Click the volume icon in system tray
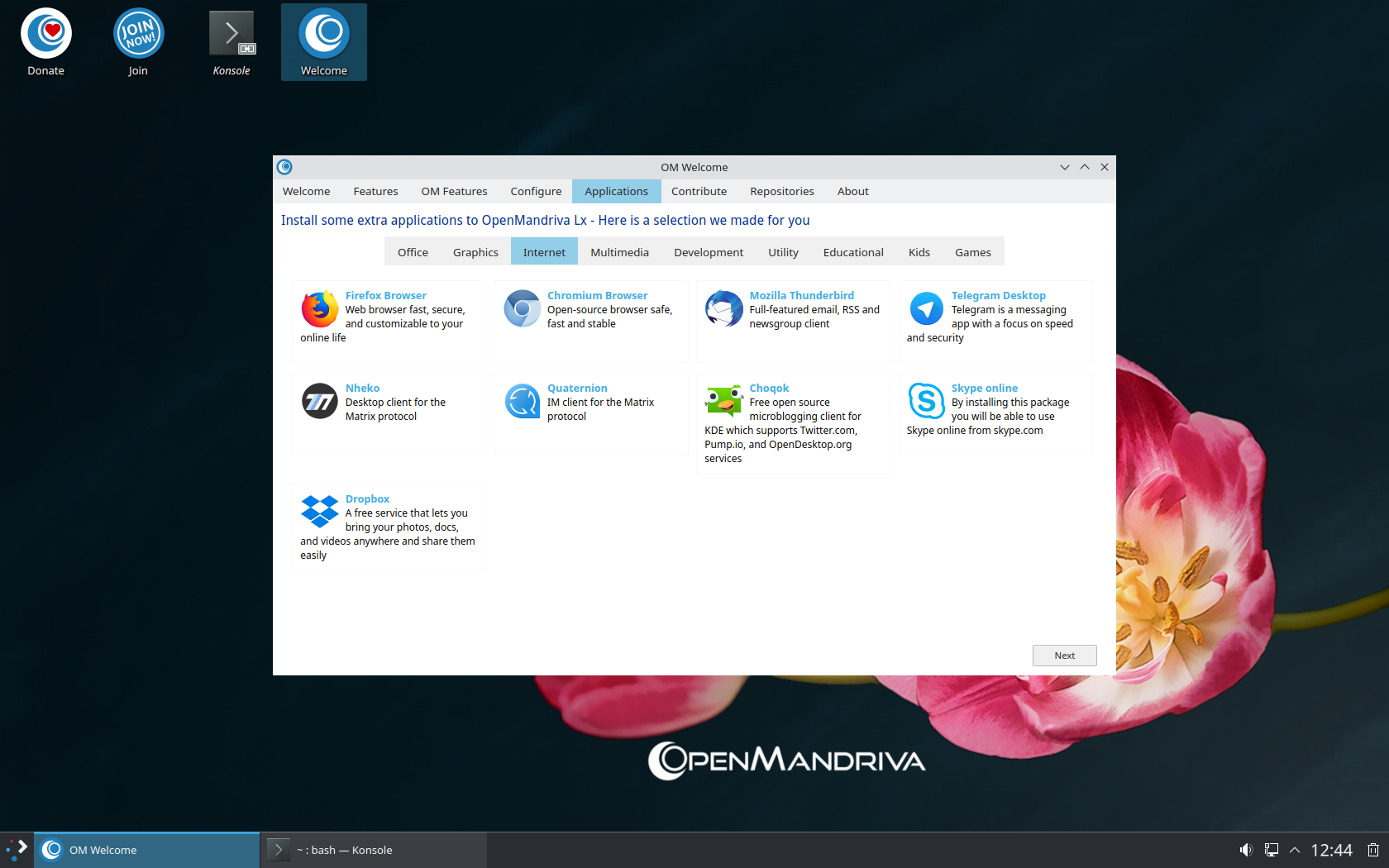Viewport: 1389px width, 868px height. 1246,850
